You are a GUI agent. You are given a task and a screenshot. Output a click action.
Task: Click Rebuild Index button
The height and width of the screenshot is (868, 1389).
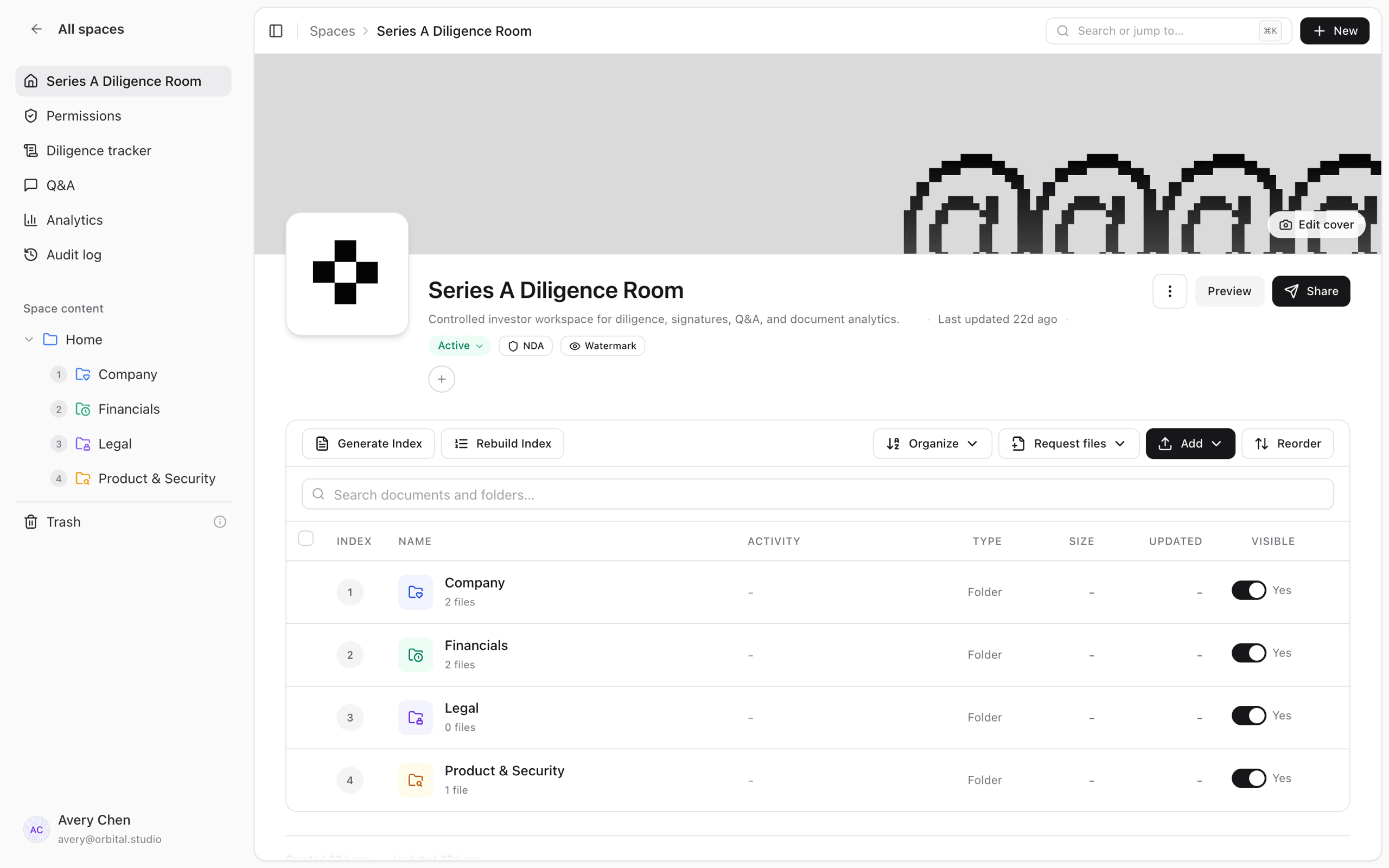tap(502, 444)
